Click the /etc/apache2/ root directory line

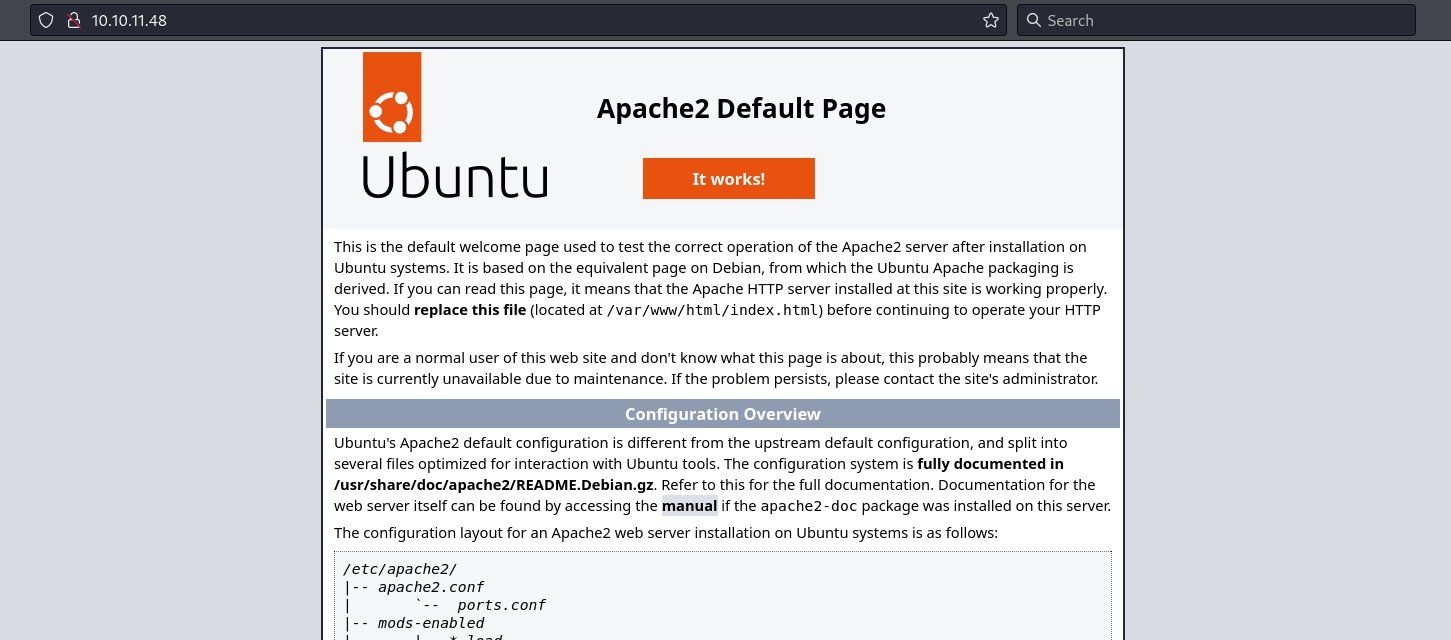pos(399,569)
